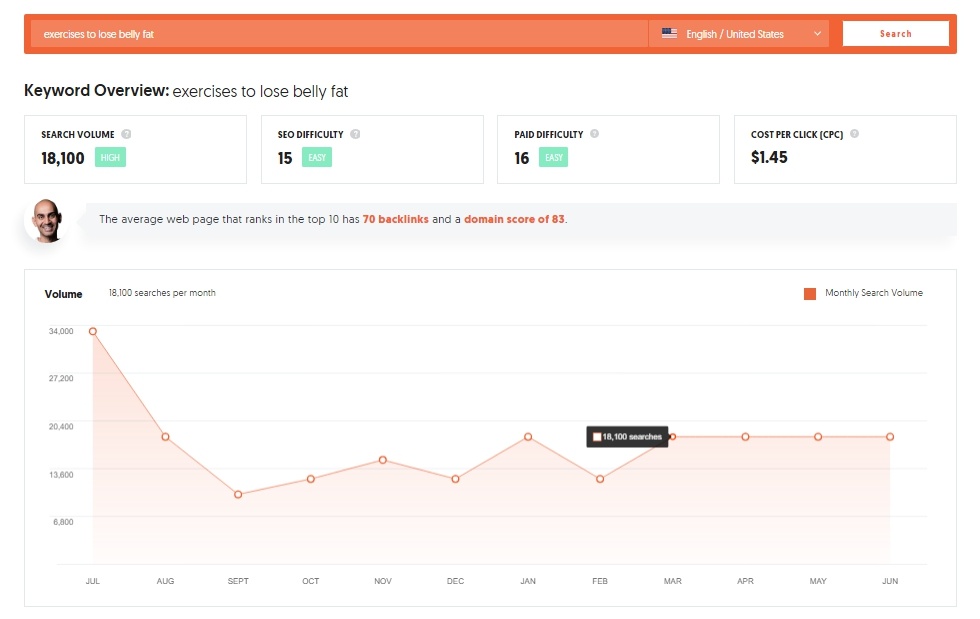Click the Paid Difficulty help icon
The image size is (980, 619).
[594, 133]
